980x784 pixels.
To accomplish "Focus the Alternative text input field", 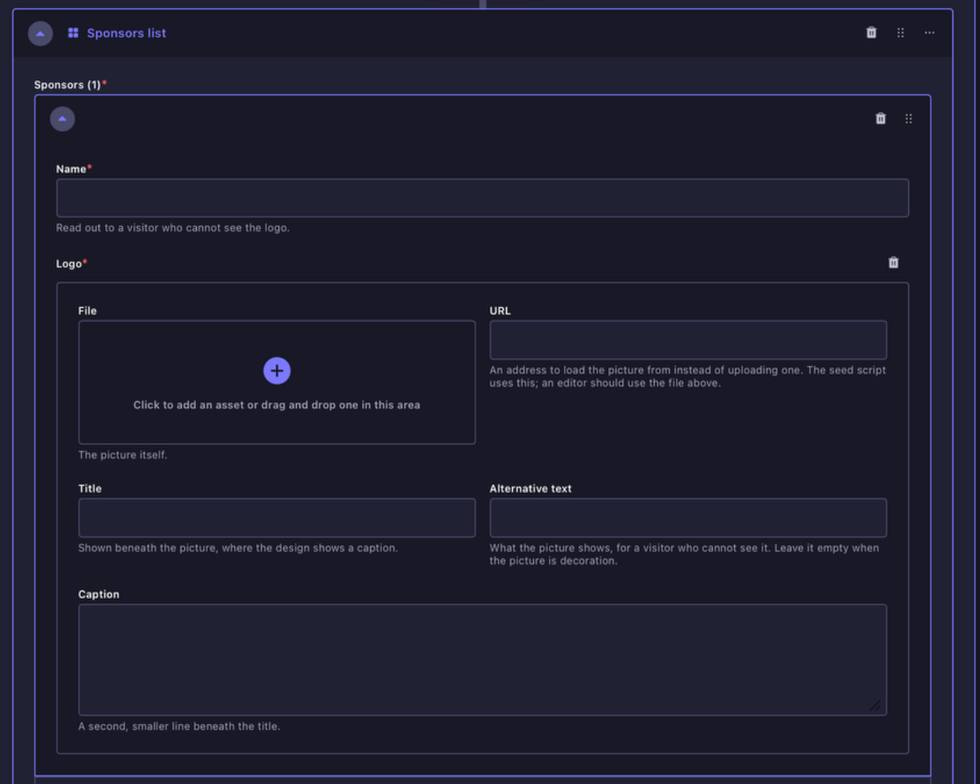I will 688,518.
